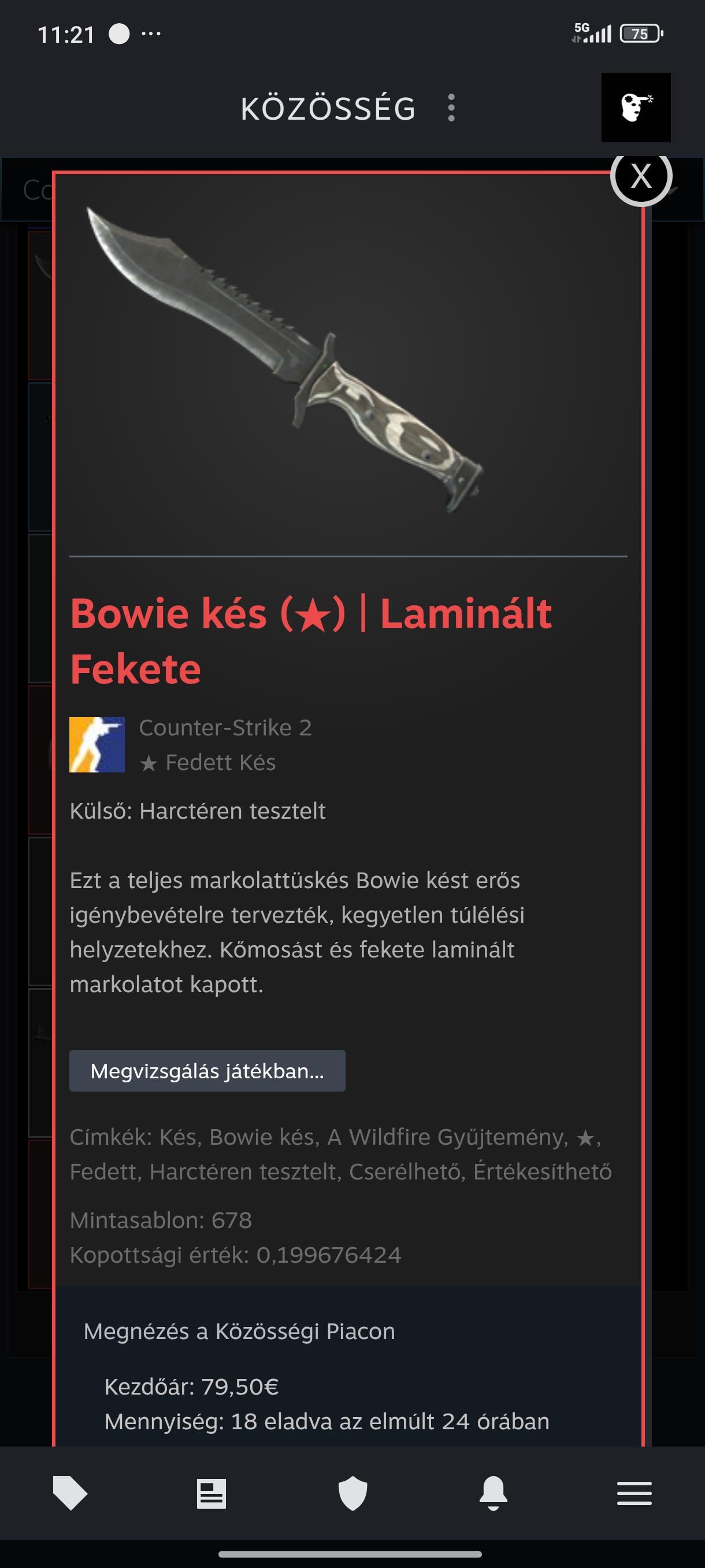Image resolution: width=705 pixels, height=1568 pixels.
Task: Open the three-dot KÖZÖSSÉG options menu
Action: pos(451,108)
